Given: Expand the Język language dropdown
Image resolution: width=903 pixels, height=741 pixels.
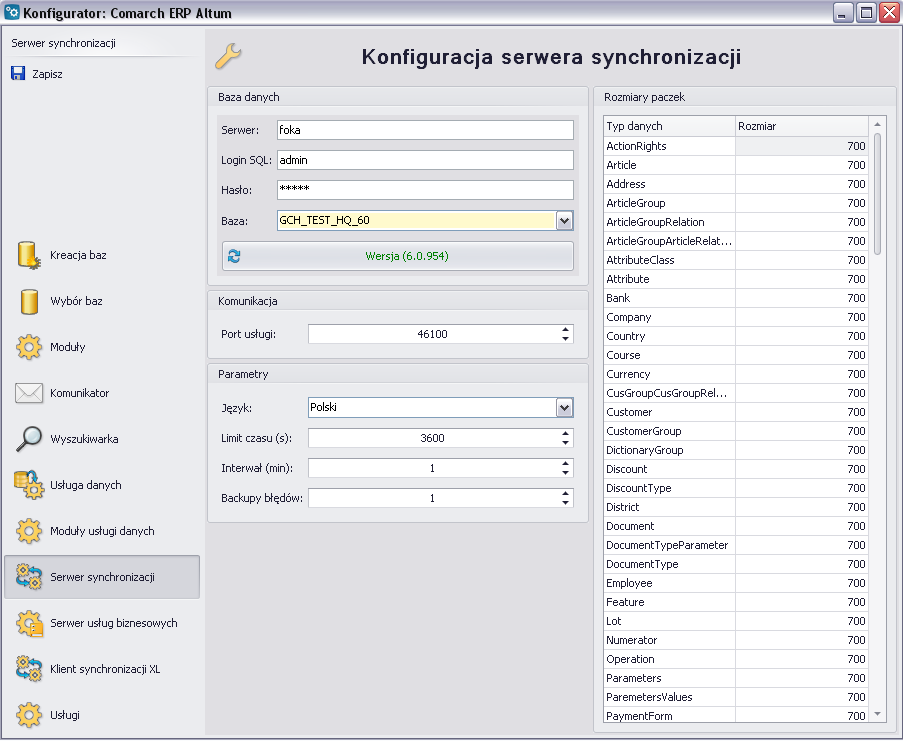Looking at the screenshot, I should 564,408.
